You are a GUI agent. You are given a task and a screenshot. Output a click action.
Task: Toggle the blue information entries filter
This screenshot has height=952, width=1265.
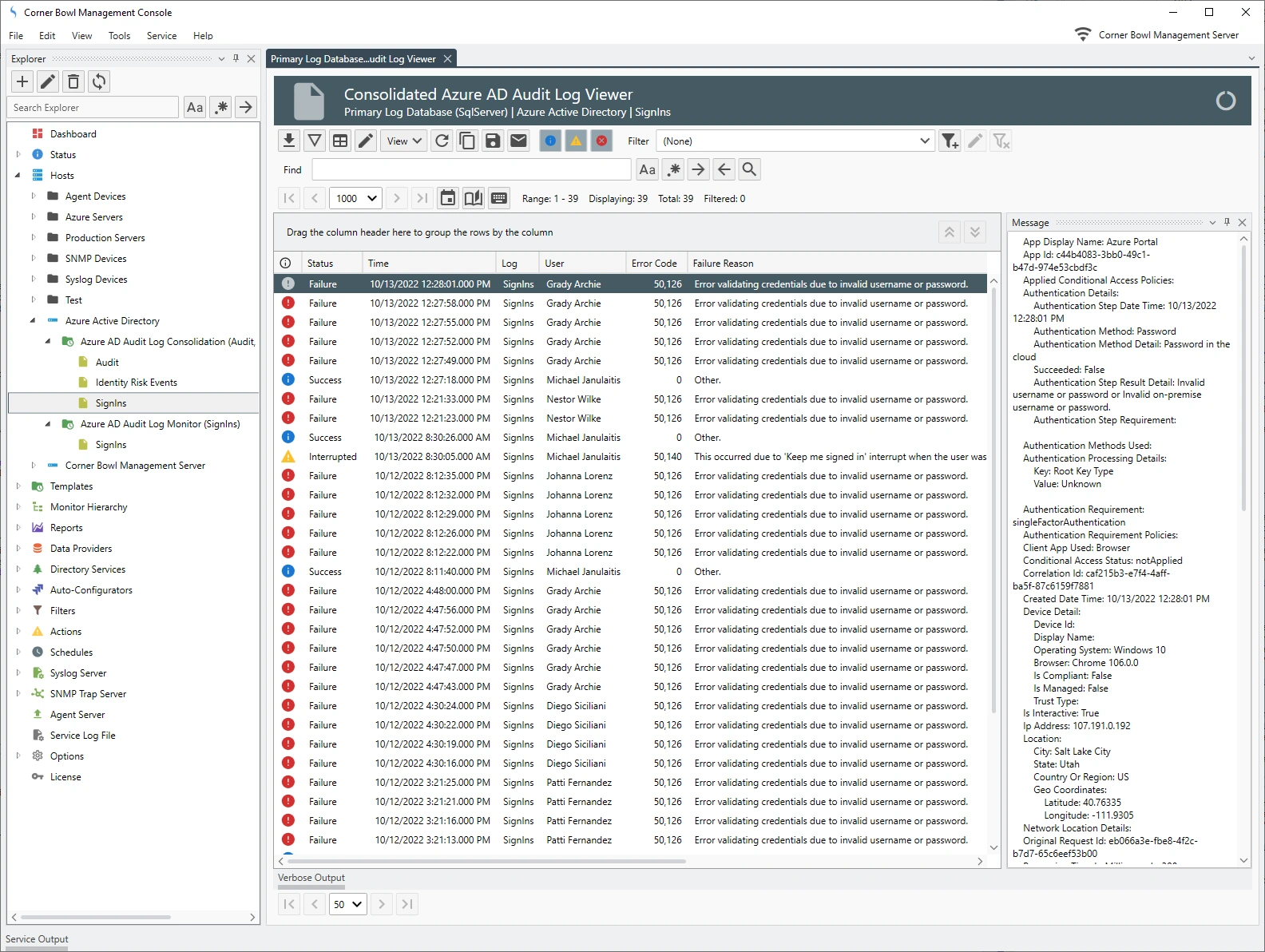(550, 141)
